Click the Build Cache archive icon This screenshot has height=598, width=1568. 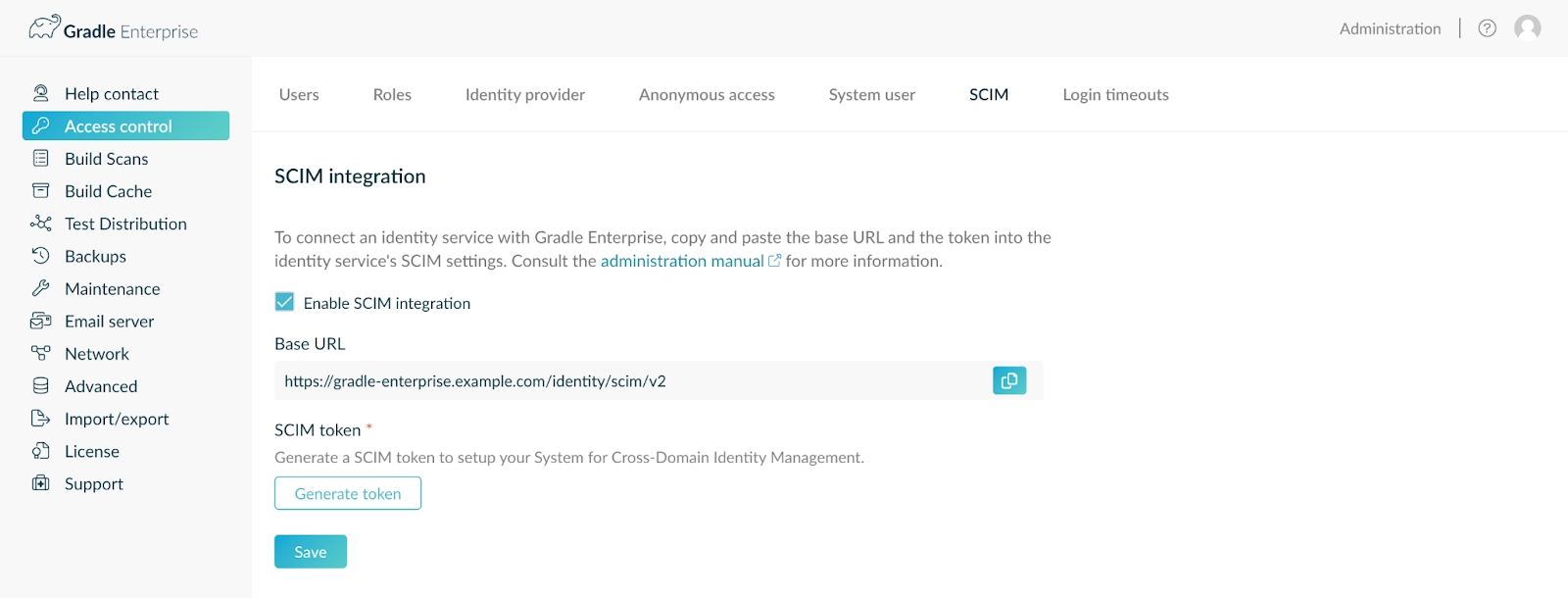click(41, 190)
